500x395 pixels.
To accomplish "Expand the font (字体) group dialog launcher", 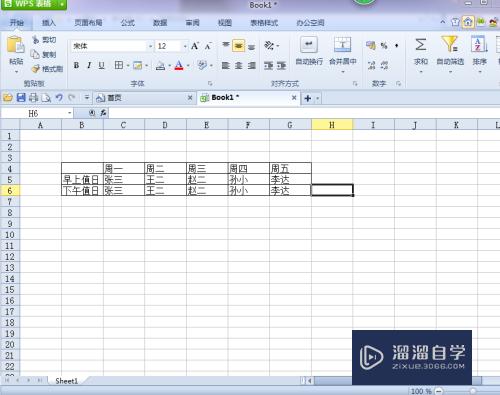I will (x=210, y=83).
